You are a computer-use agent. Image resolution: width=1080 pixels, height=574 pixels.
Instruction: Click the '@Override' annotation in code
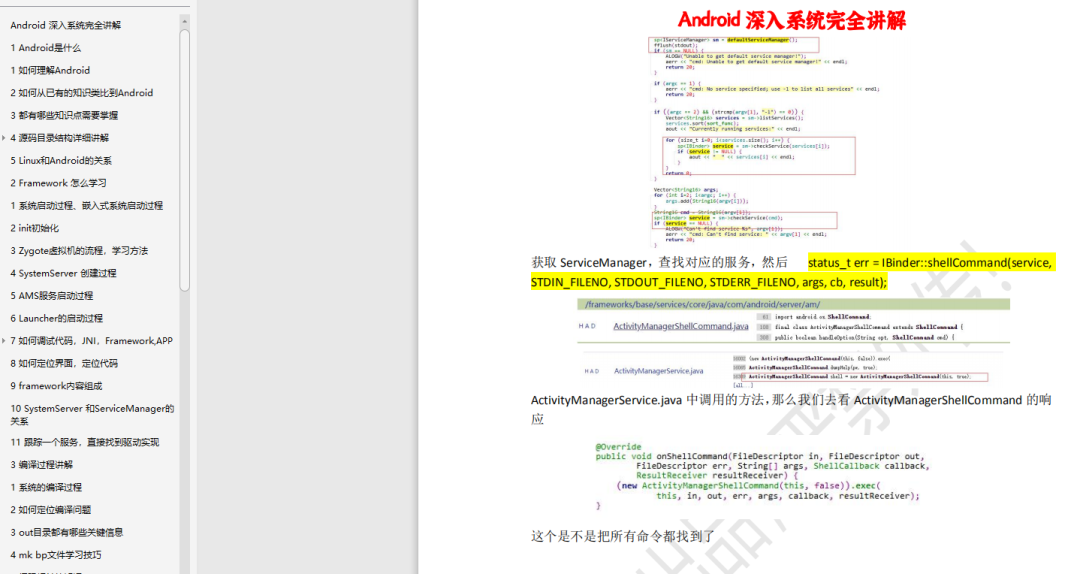[x=618, y=447]
